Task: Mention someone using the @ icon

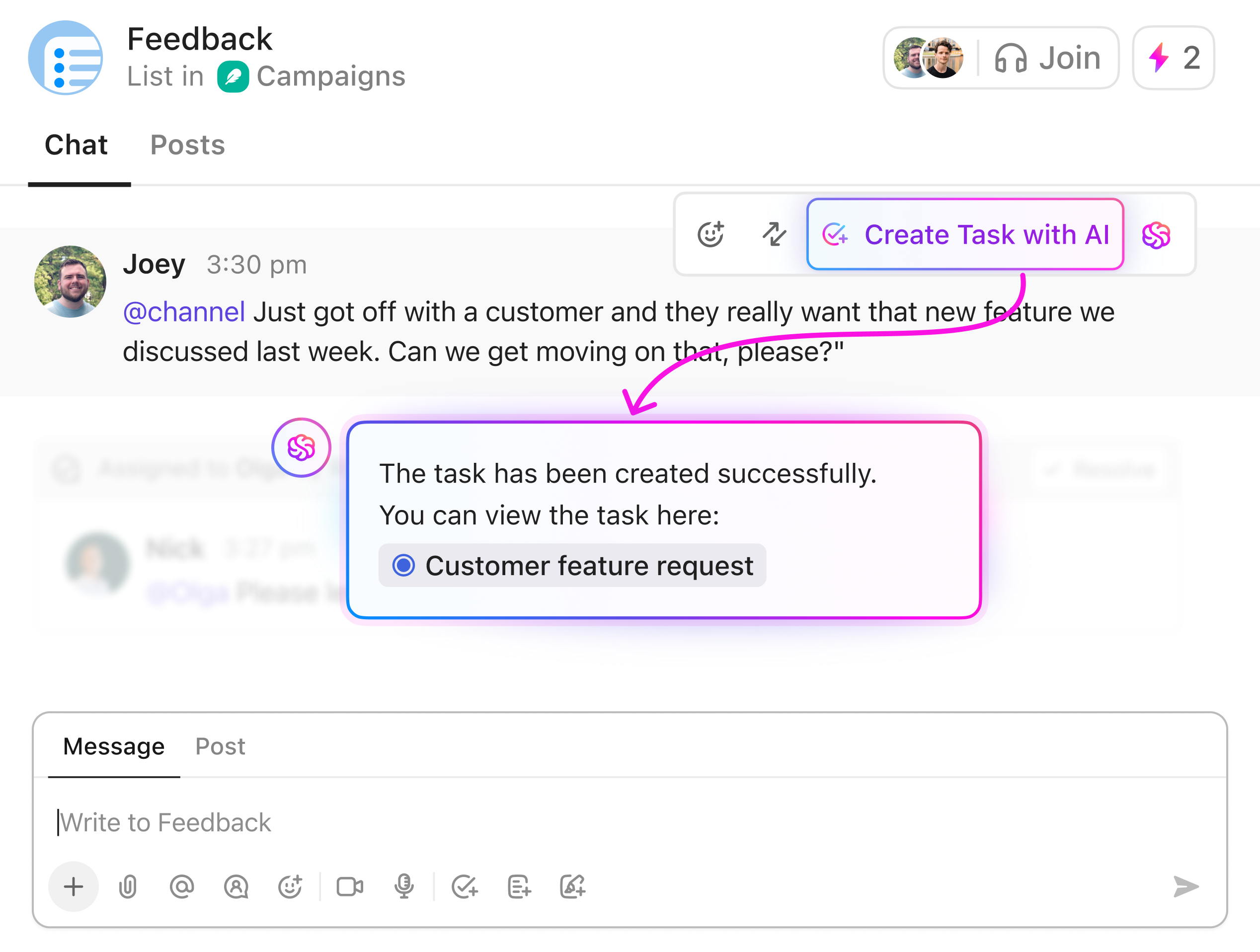Action: coord(181,886)
